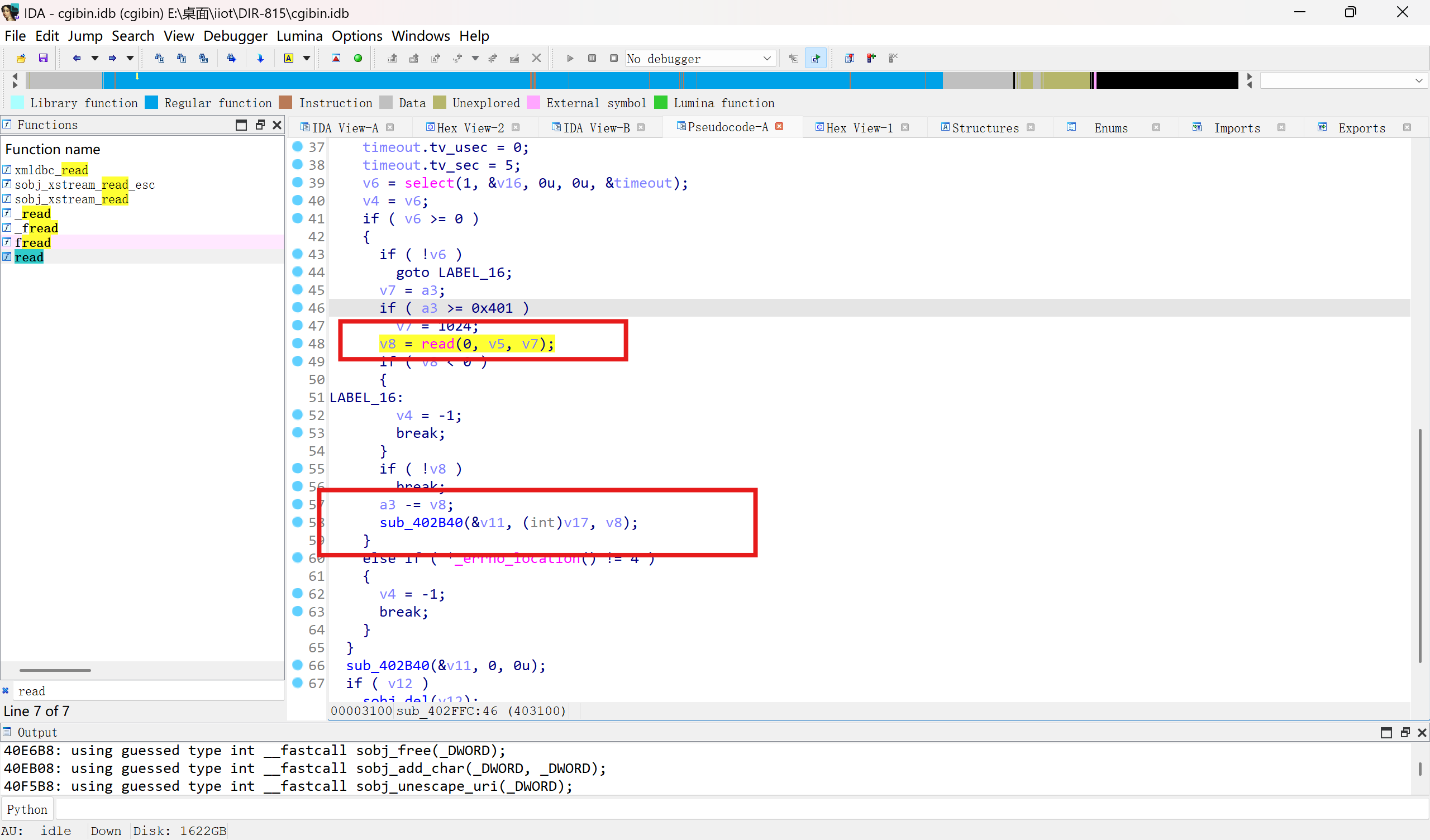Toggle breakpoint dot on line 39
Viewport: 1430px width, 840px height.
(297, 182)
